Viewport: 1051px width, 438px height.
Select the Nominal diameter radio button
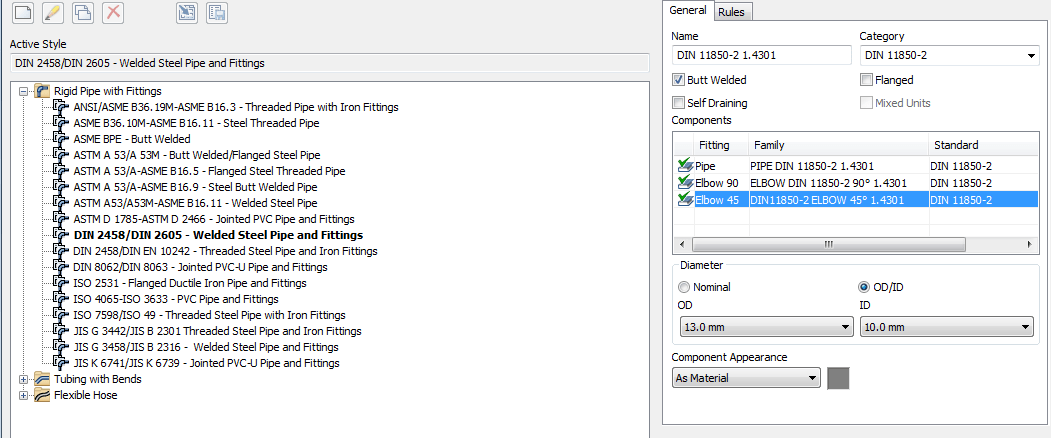tap(684, 287)
